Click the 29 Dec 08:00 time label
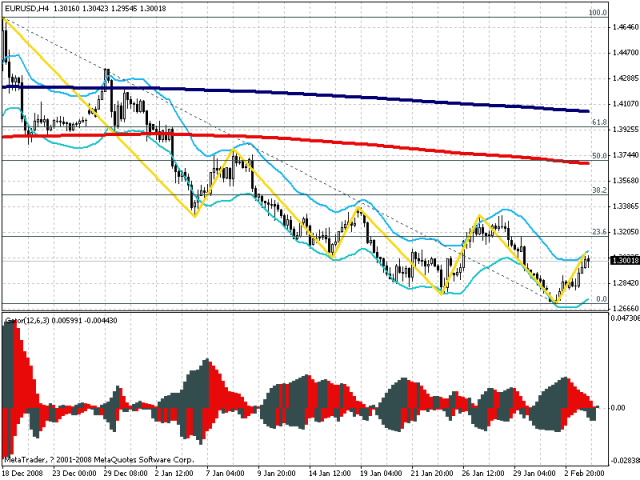 (x=126, y=473)
